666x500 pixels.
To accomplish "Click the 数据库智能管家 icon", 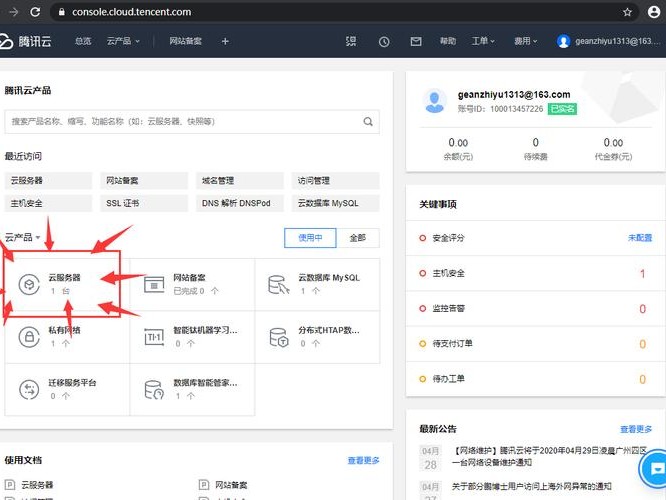I will (154, 389).
